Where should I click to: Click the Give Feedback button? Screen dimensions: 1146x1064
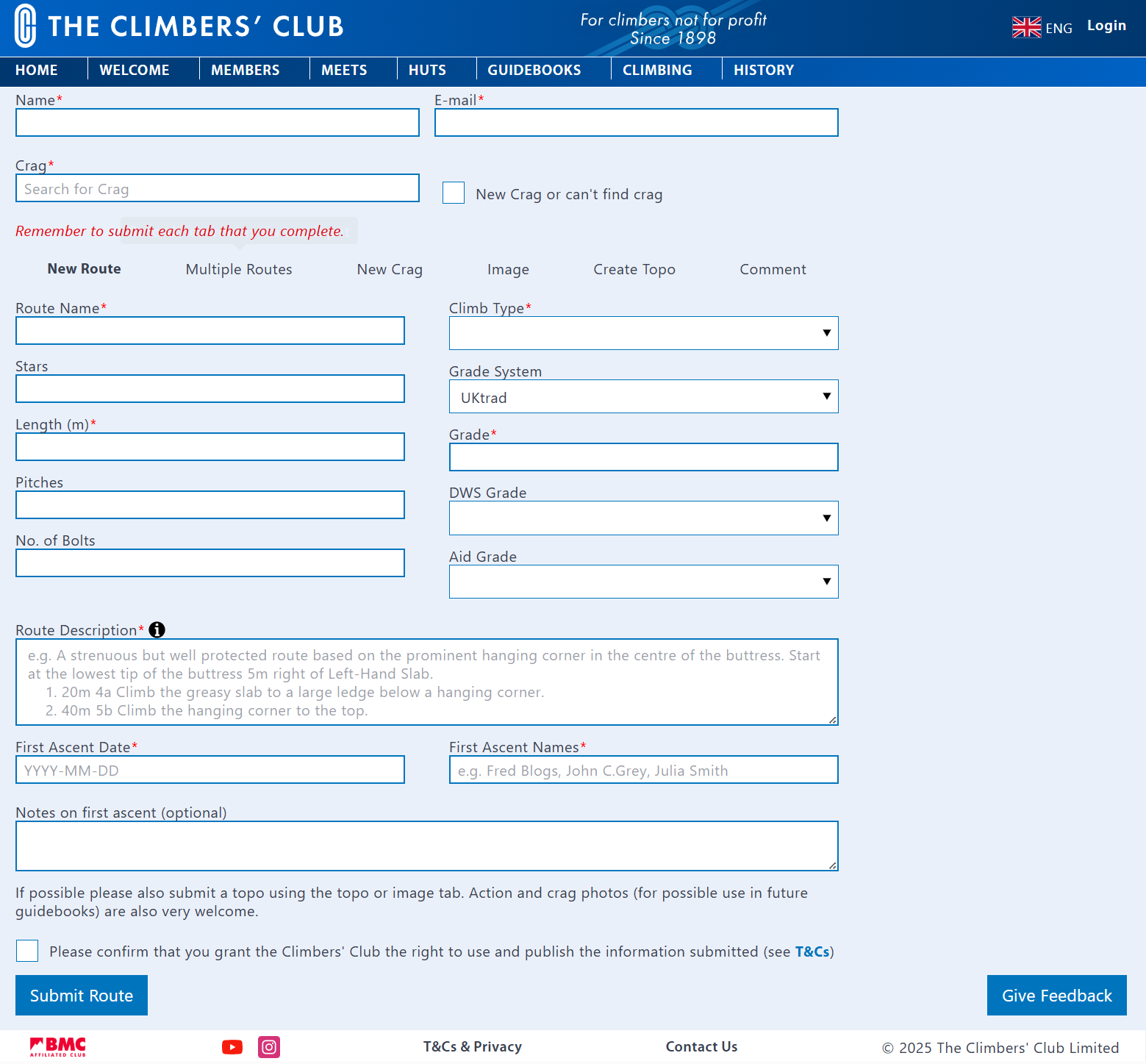tap(1056, 996)
